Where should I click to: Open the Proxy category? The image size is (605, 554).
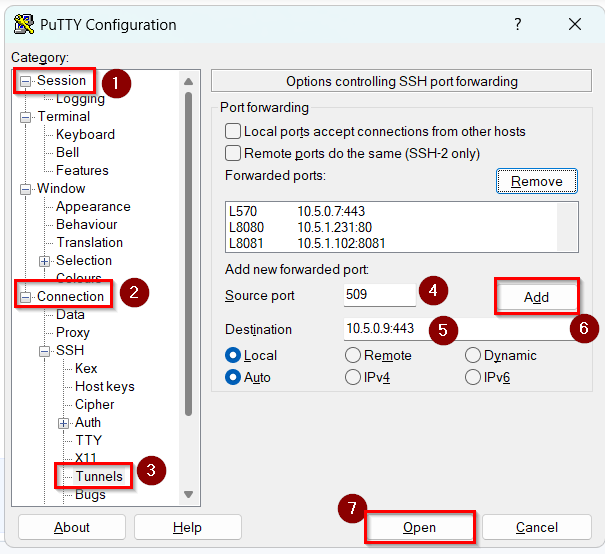pos(73,332)
